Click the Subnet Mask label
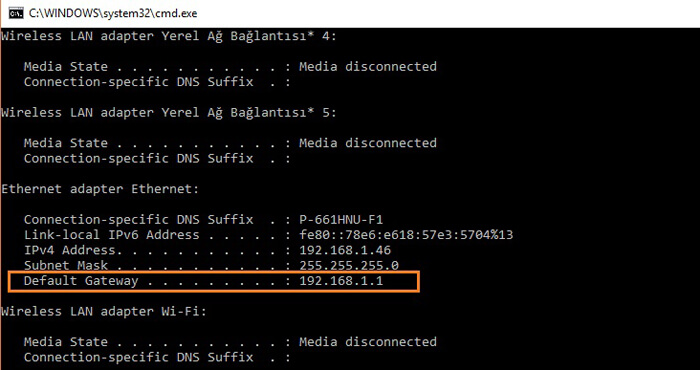 pyautogui.click(x=66, y=266)
